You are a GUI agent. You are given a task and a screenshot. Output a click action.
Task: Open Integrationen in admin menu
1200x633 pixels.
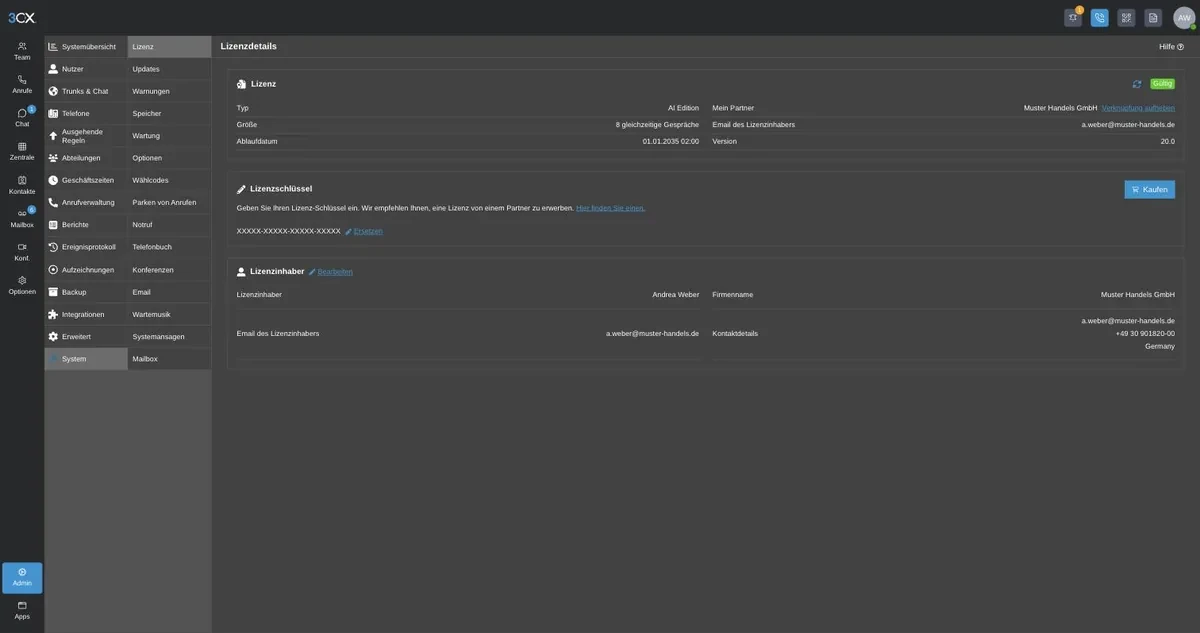click(86, 314)
